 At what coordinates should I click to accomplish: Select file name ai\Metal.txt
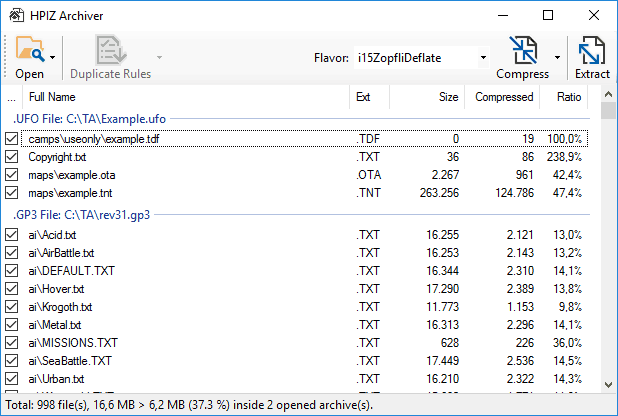click(x=55, y=325)
